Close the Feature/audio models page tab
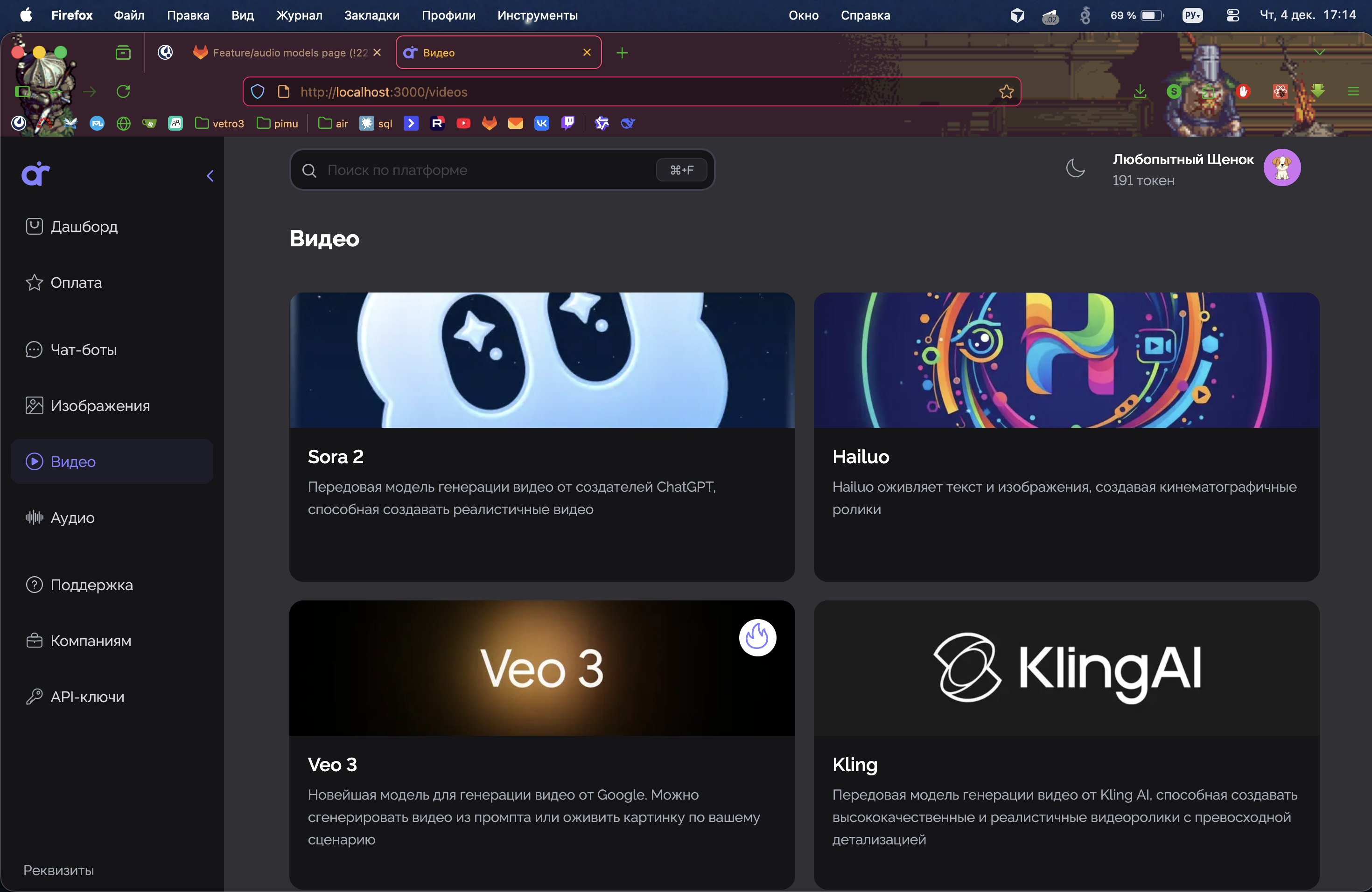This screenshot has height=892, width=1372. point(377,52)
